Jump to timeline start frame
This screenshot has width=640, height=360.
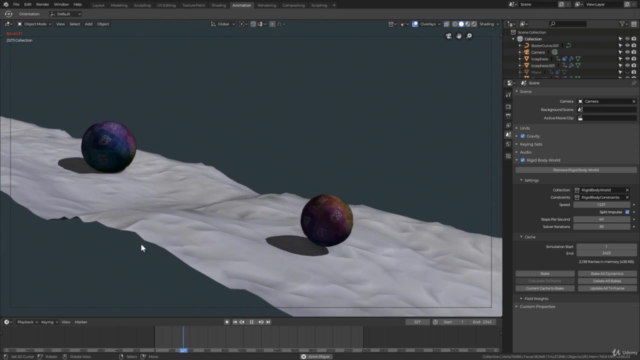(x=235, y=322)
